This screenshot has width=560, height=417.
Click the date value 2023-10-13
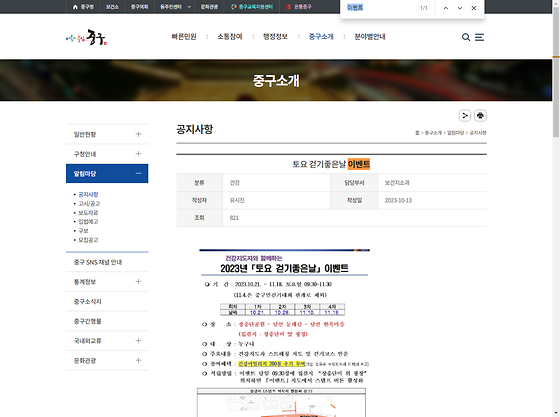coord(398,200)
